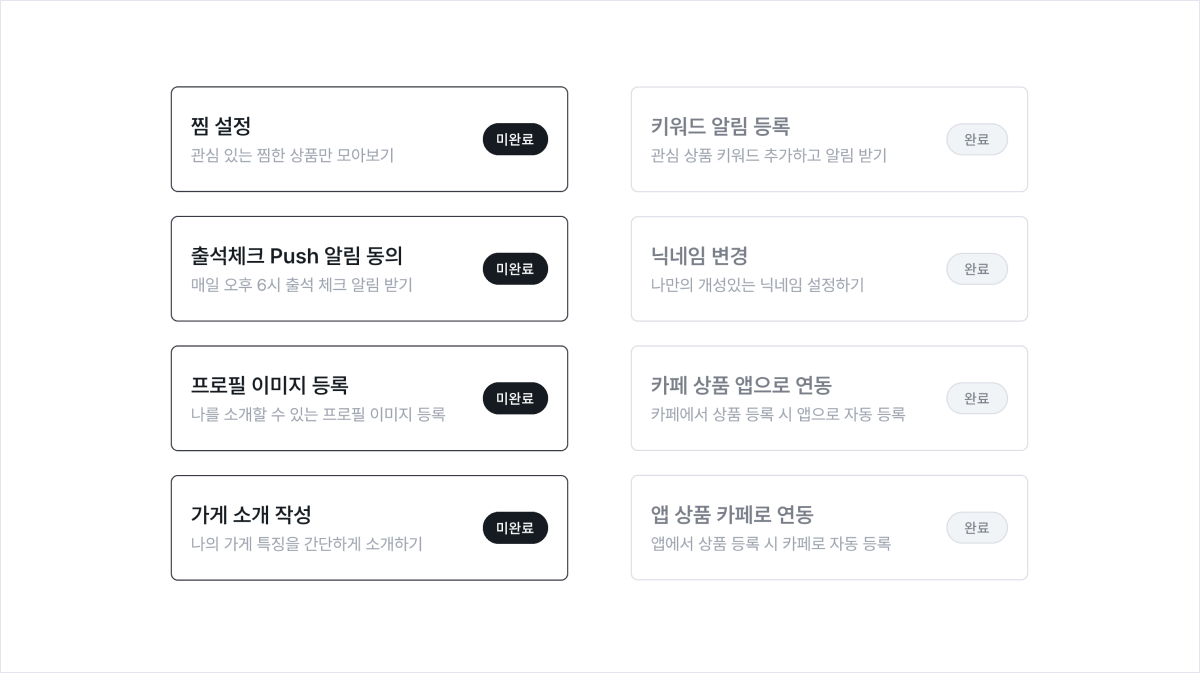Click the 완료 badge on 앱 상품 카페로 연동
Image resolution: width=1200 pixels, height=673 pixels.
(977, 528)
